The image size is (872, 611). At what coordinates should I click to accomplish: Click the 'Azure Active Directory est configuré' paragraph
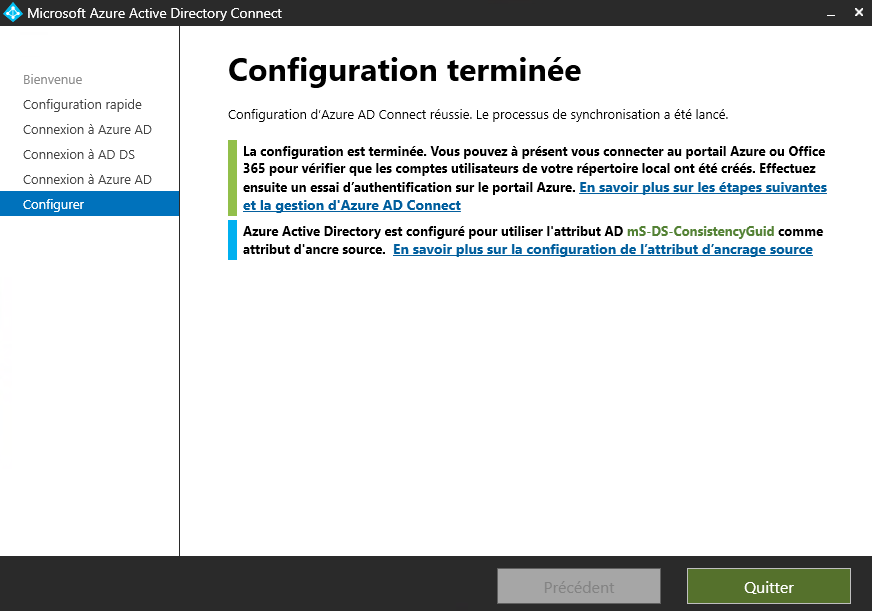tap(533, 240)
